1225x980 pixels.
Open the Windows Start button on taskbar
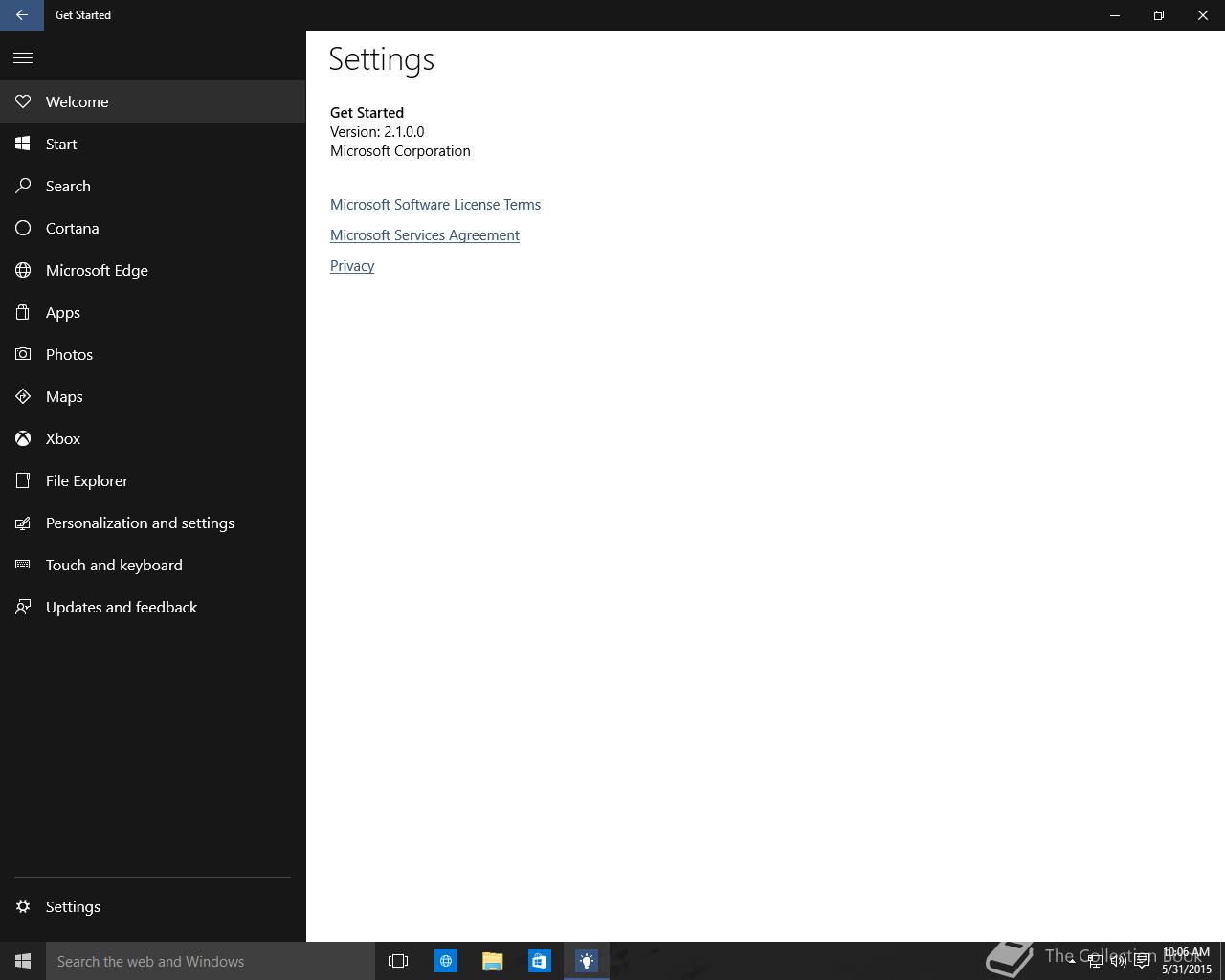click(x=23, y=961)
